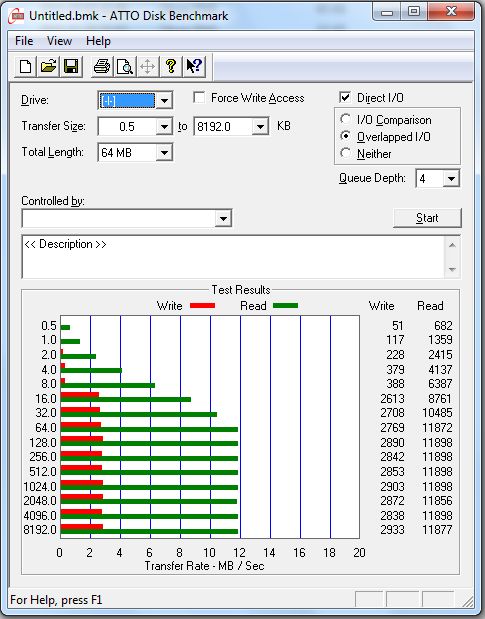The width and height of the screenshot is (485, 619).
Task: Click the yellow question mark About icon
Action: pos(170,66)
